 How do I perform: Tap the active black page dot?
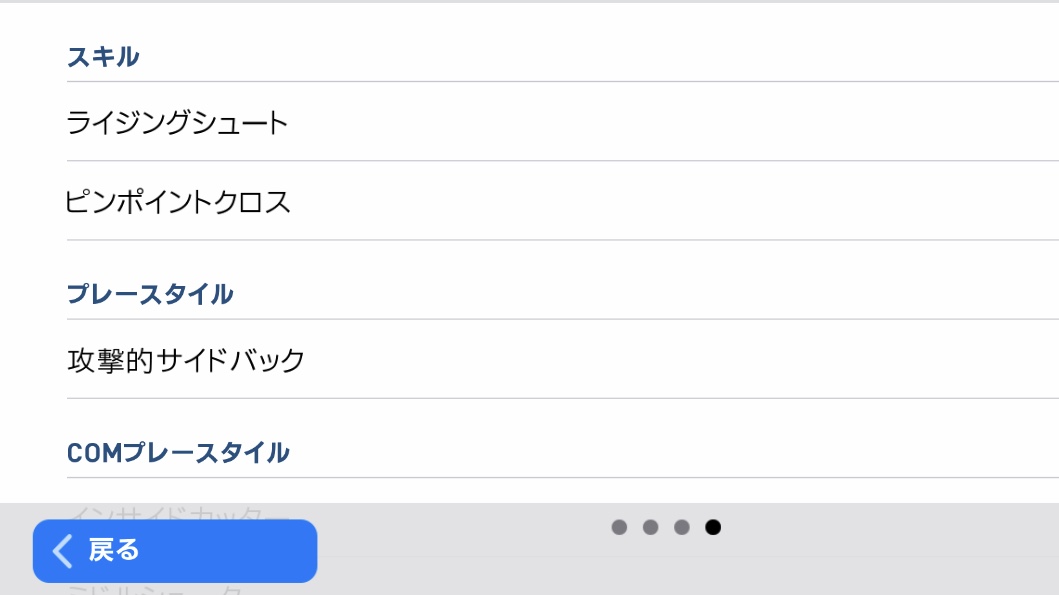(x=713, y=527)
